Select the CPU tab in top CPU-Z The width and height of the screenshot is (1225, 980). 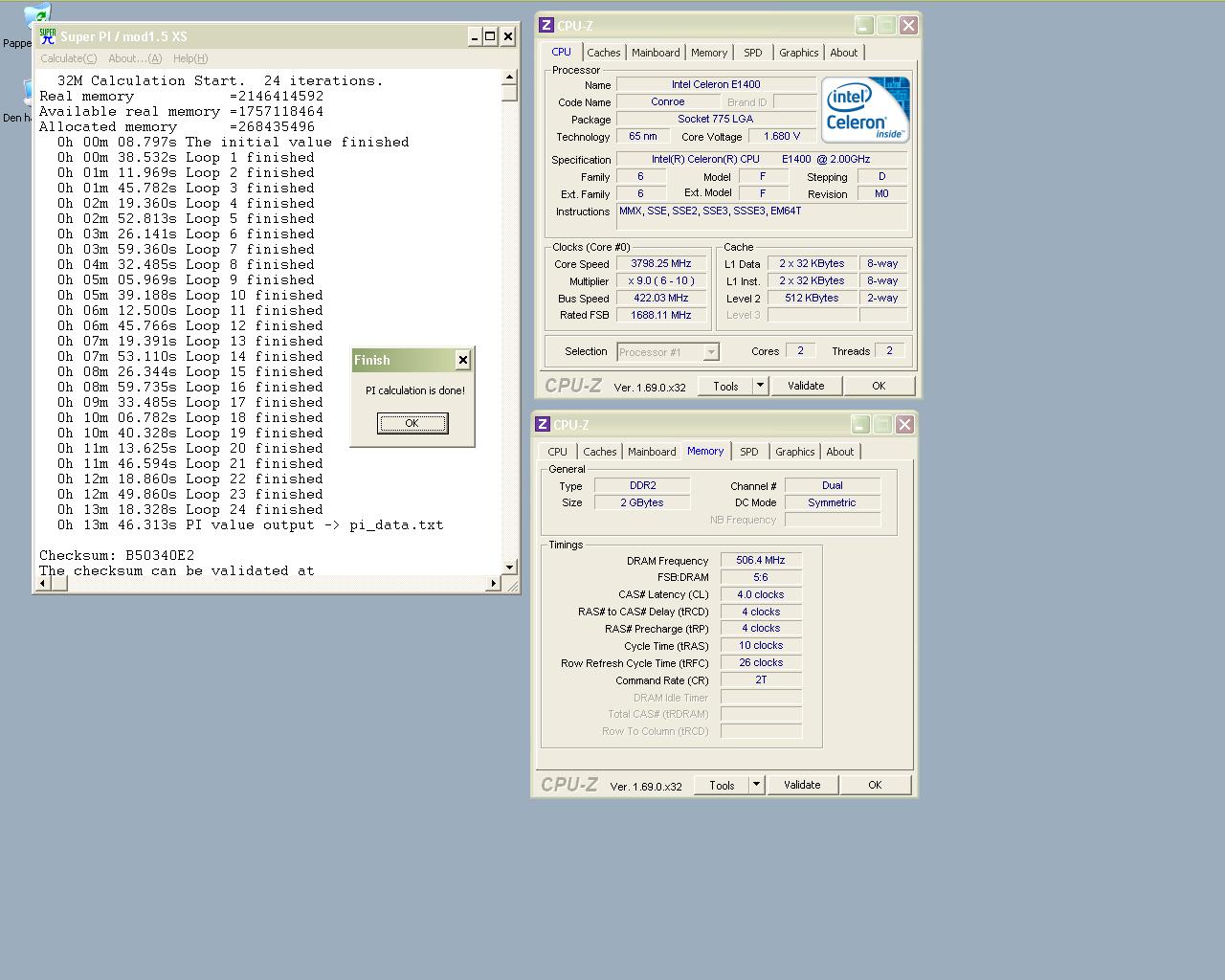pos(562,52)
